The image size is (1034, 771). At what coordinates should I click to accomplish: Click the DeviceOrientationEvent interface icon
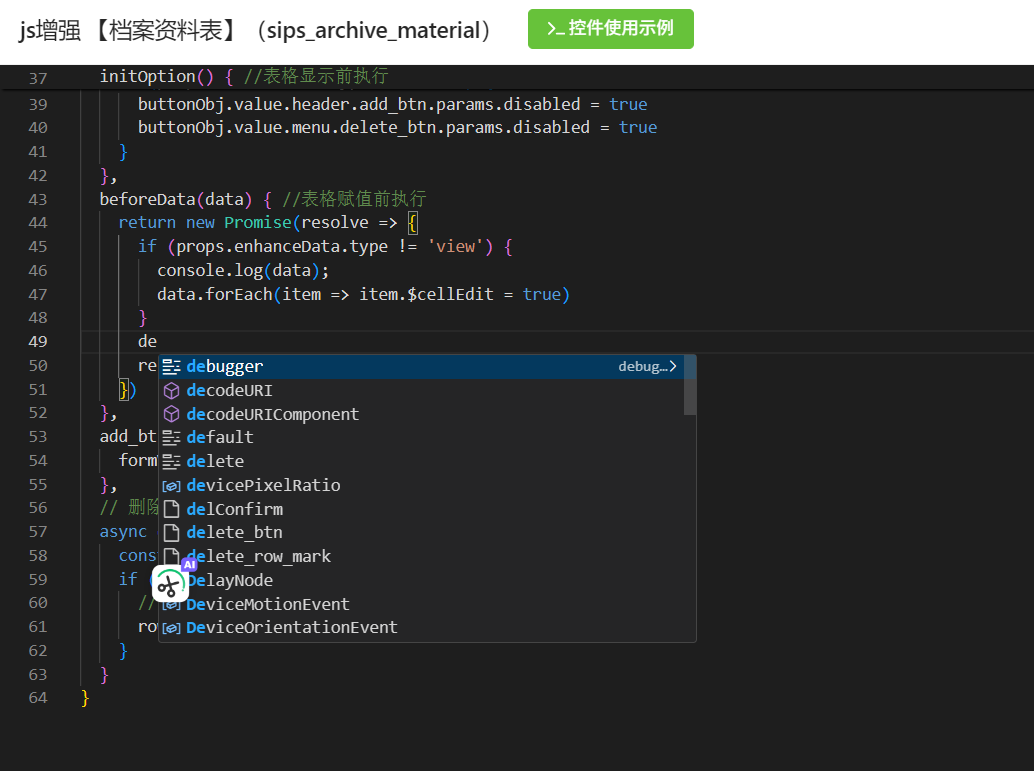click(x=171, y=628)
